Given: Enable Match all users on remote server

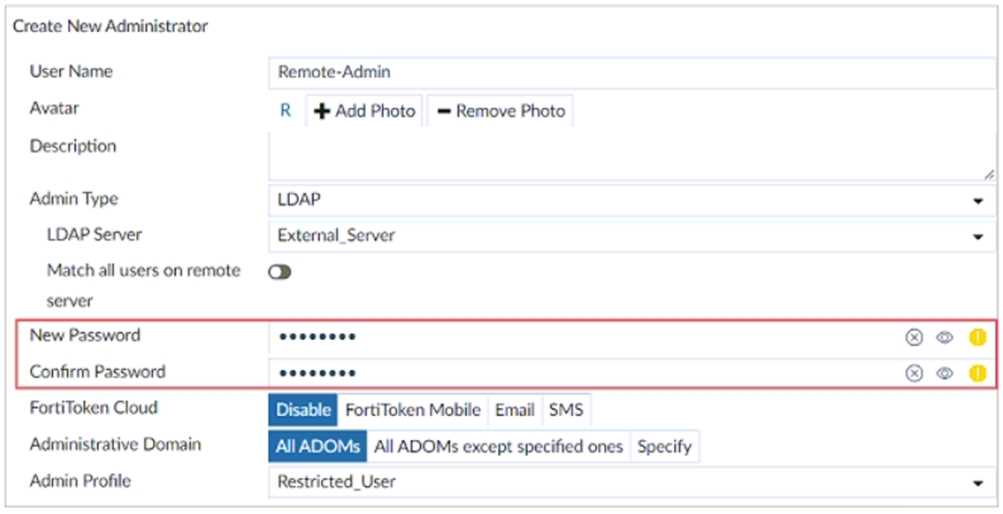Looking at the screenshot, I should [x=280, y=272].
